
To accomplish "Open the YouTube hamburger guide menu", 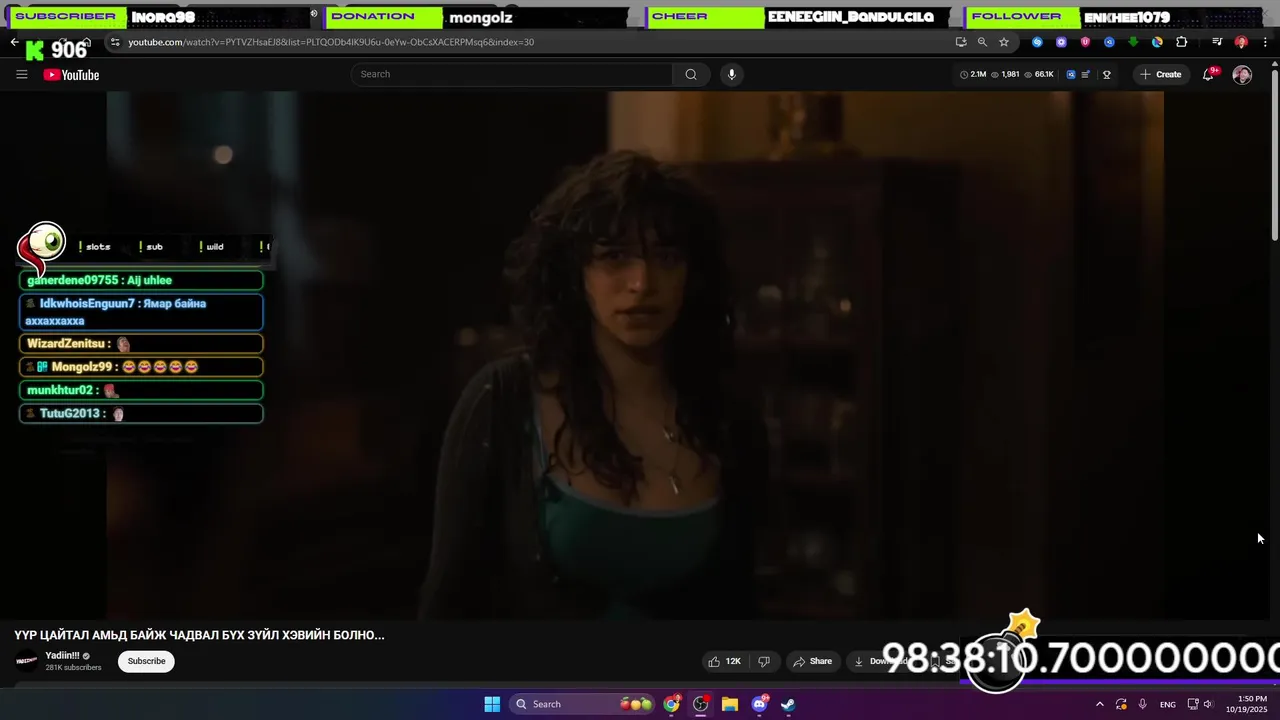I will (22, 75).
